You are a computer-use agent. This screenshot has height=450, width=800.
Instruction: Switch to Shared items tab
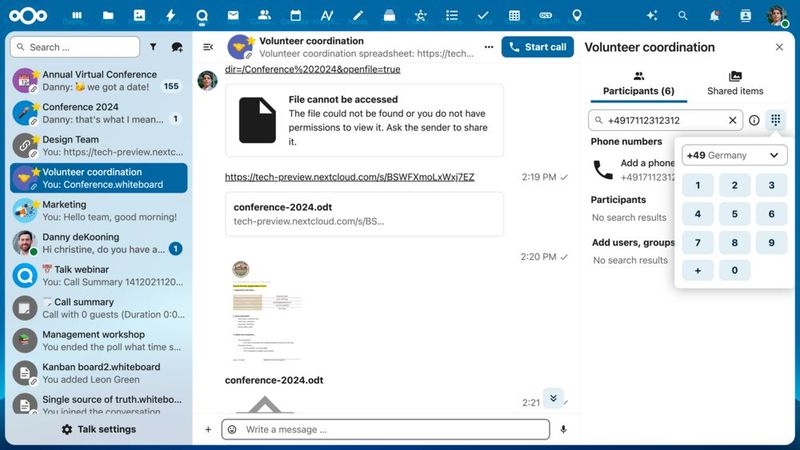click(x=735, y=84)
